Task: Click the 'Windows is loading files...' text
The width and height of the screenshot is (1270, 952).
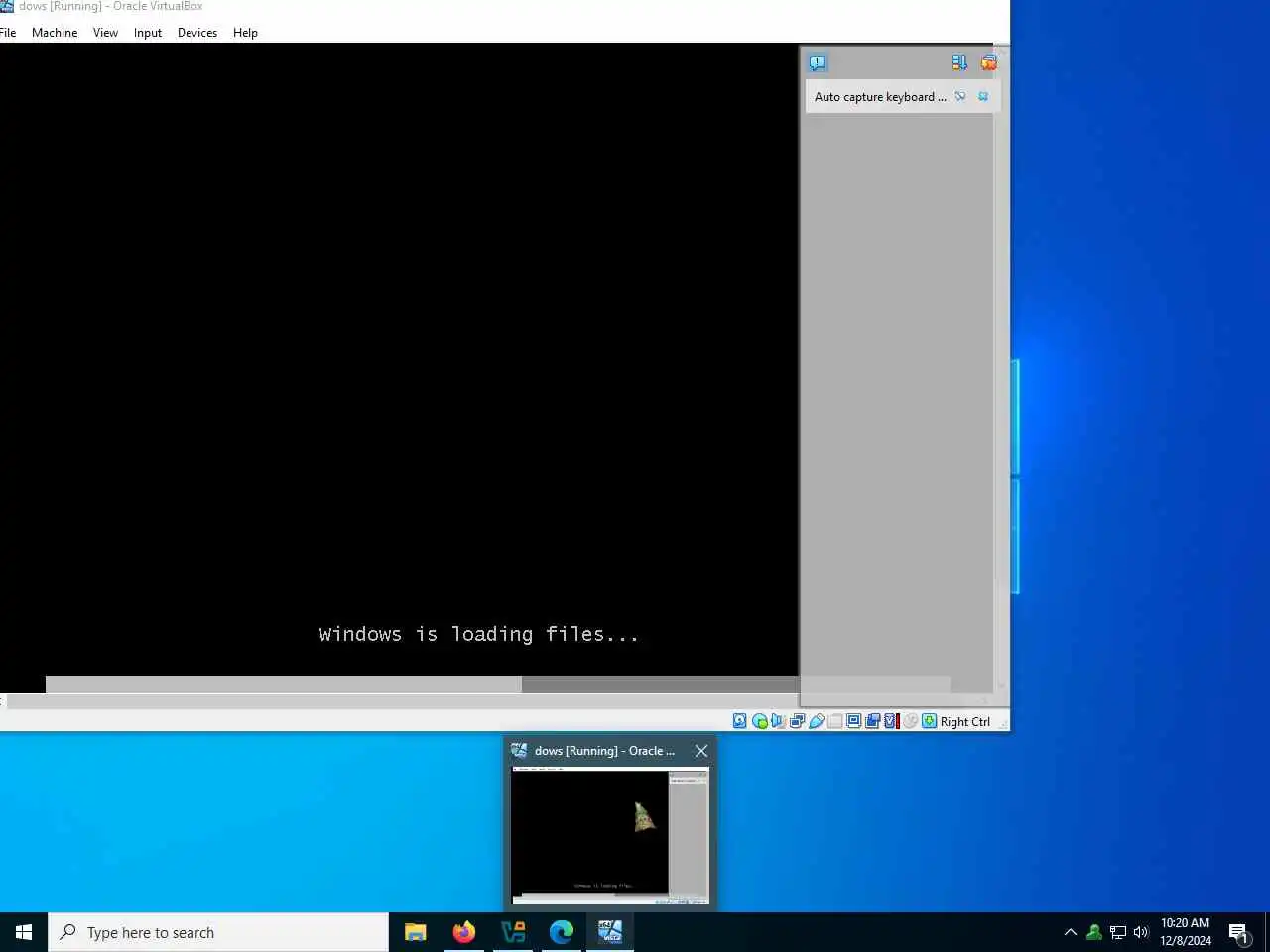Action: tap(479, 635)
